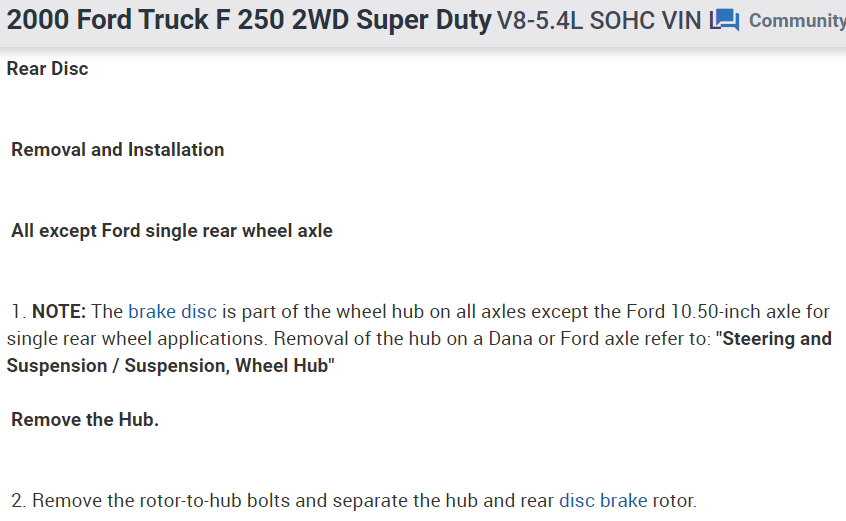Click bold "Steering and Suspension" reference text
This screenshot has height=521, width=846.
coord(777,338)
